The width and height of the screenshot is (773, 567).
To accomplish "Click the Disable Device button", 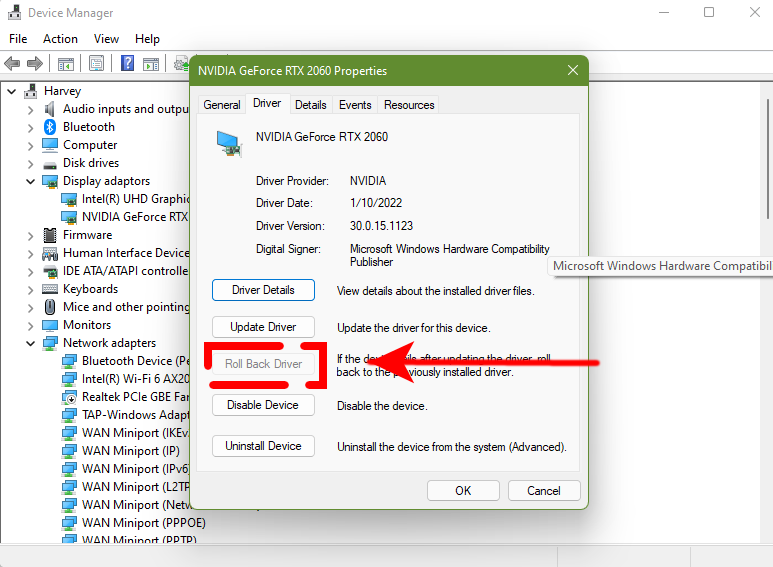I will pyautogui.click(x=263, y=405).
